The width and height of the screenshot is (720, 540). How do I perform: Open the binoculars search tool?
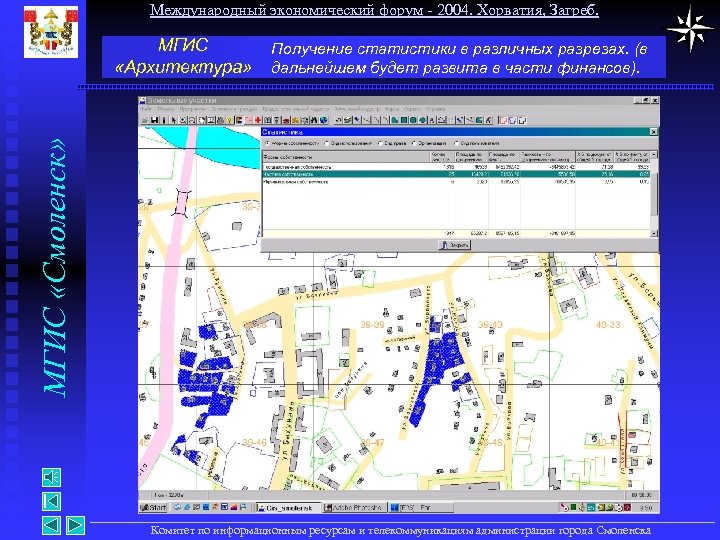click(x=314, y=120)
